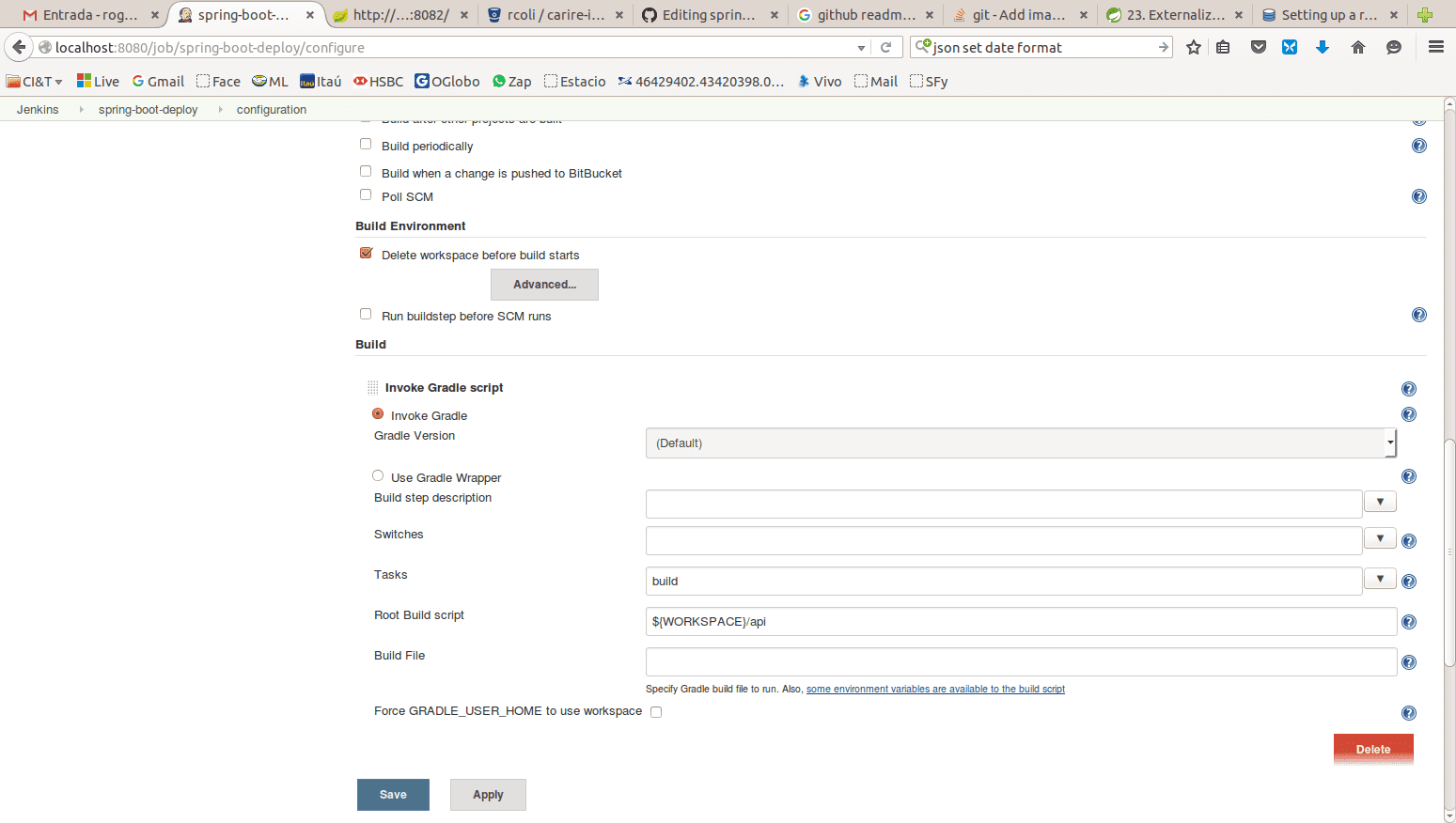Click the Tasks input field containing build
The height and width of the screenshot is (823, 1456).
[x=1004, y=581]
